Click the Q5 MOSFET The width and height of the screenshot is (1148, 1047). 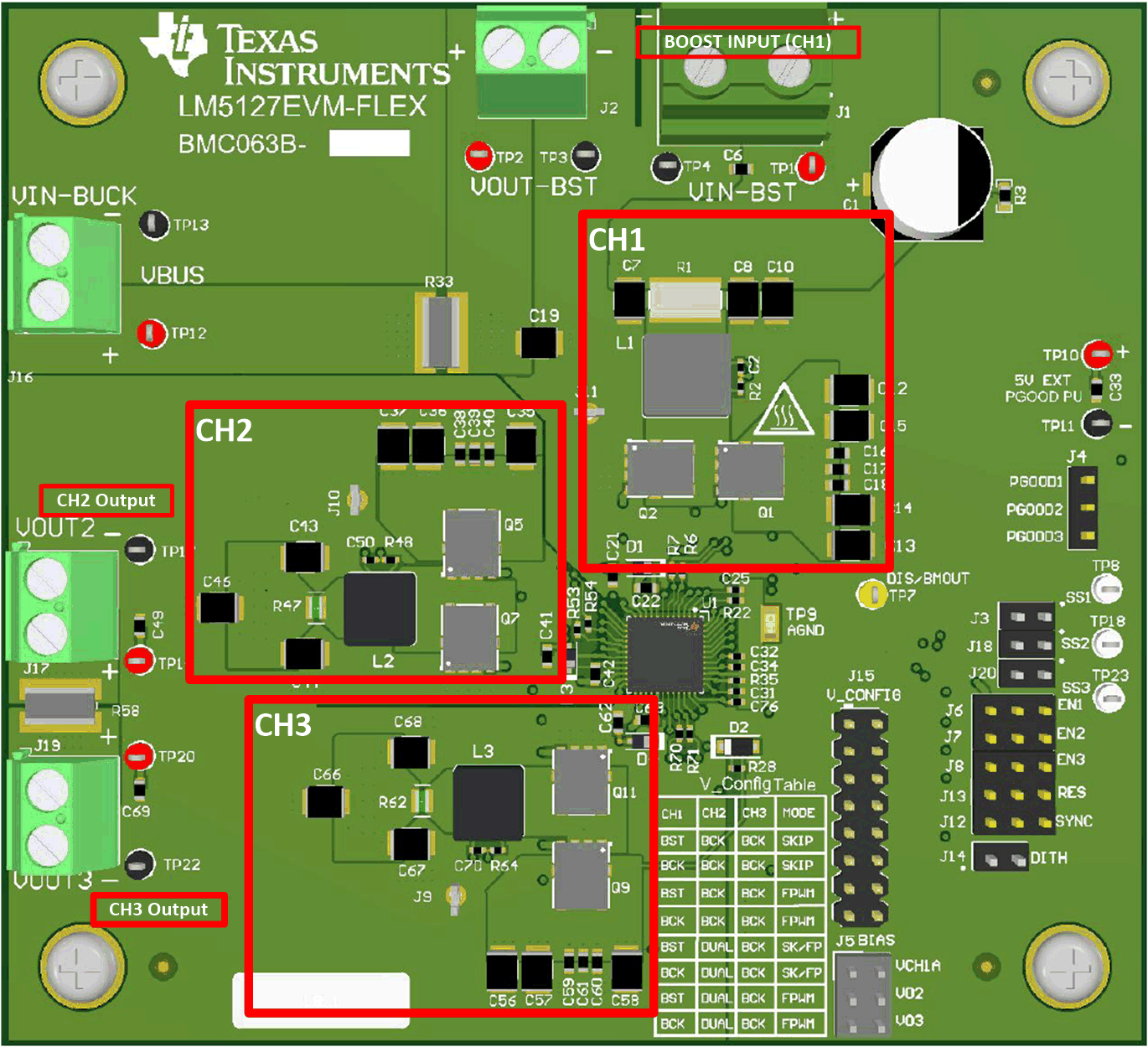tap(472, 543)
